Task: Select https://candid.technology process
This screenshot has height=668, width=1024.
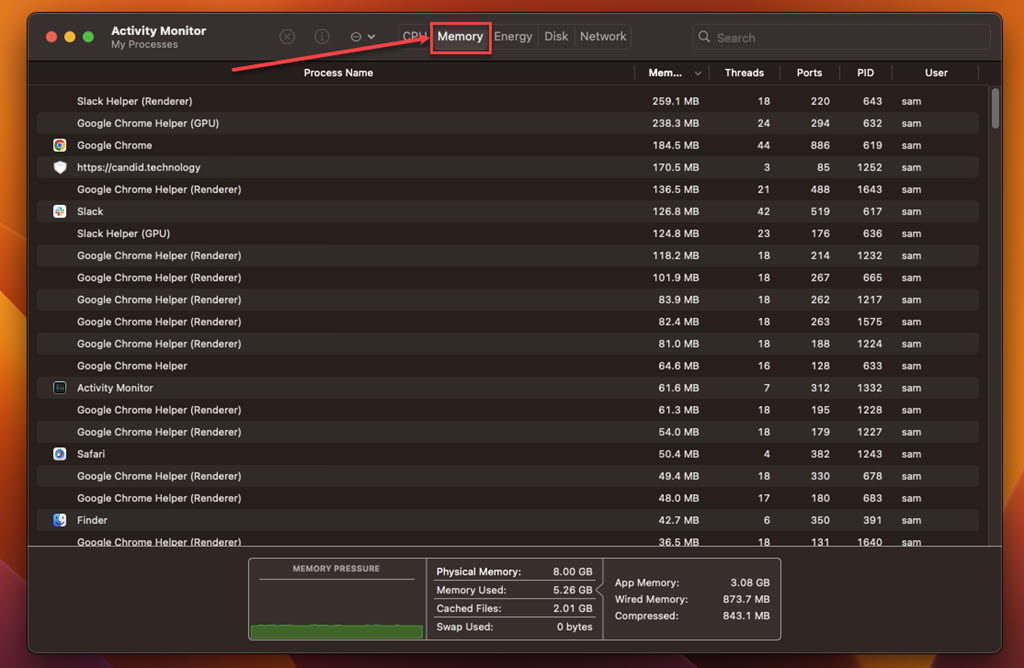Action: [138, 167]
